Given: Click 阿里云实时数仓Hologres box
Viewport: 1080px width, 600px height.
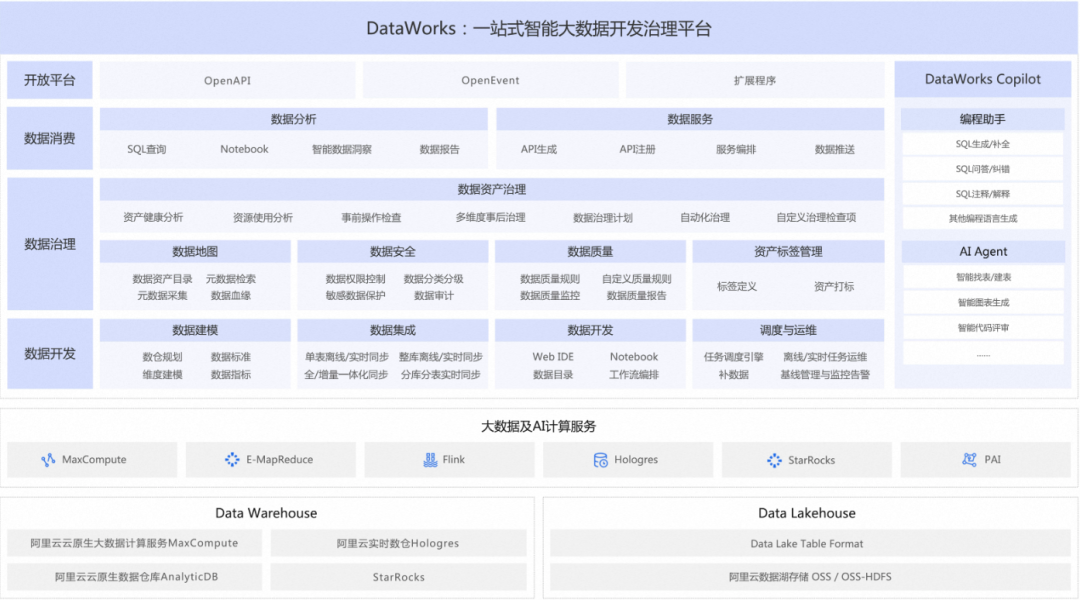Looking at the screenshot, I should click(x=398, y=543).
